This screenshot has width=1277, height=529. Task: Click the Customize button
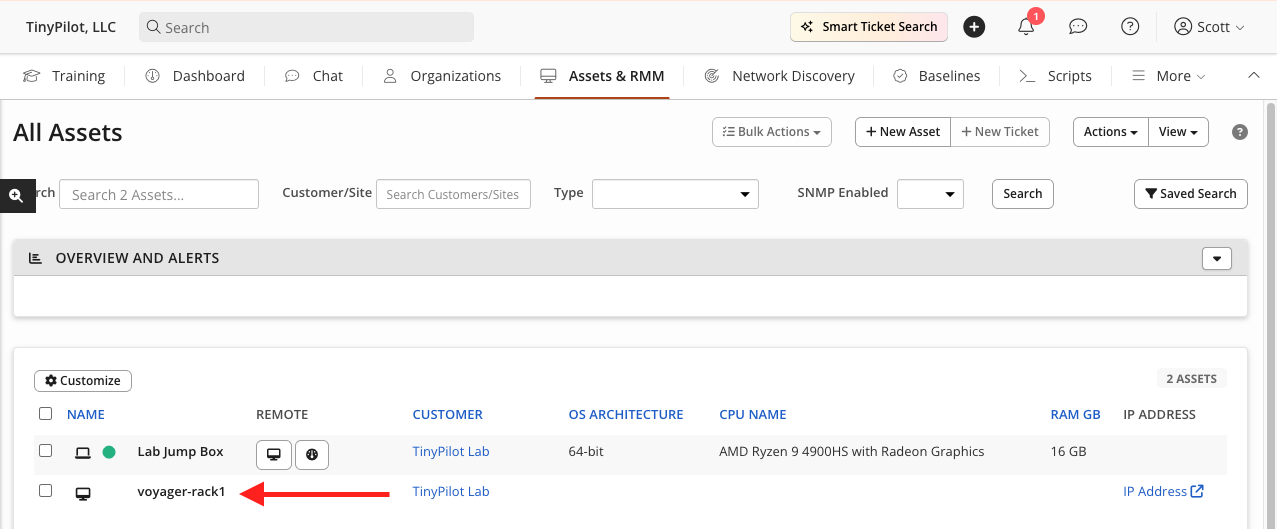click(83, 381)
